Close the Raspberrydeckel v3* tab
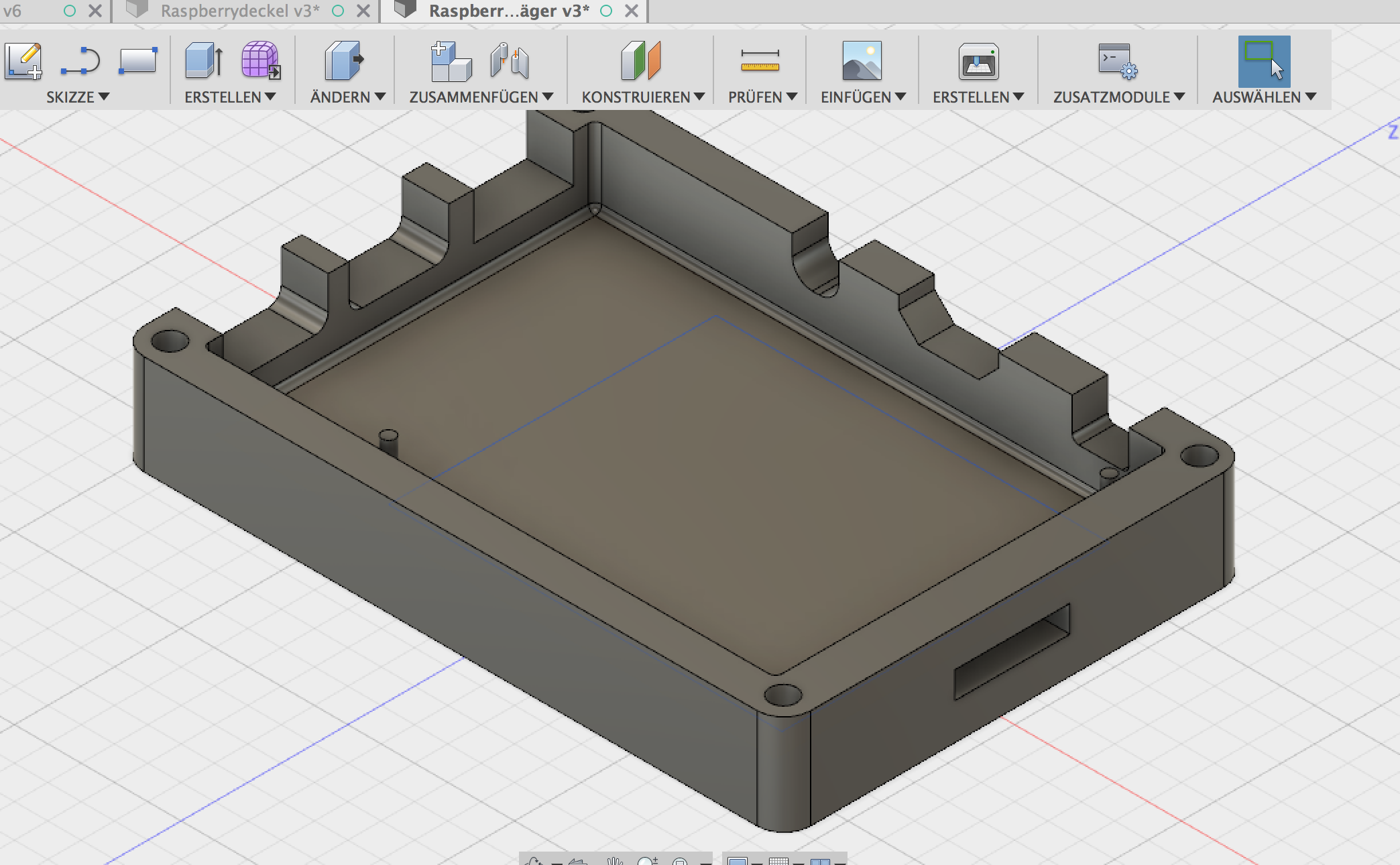This screenshot has width=1400, height=865. 363,11
